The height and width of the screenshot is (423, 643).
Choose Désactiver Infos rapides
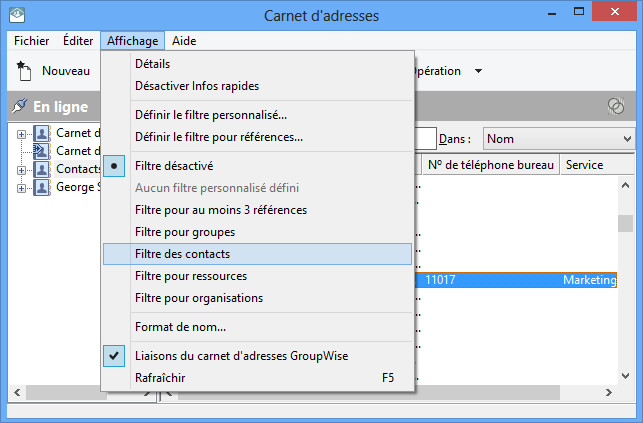click(x=257, y=86)
